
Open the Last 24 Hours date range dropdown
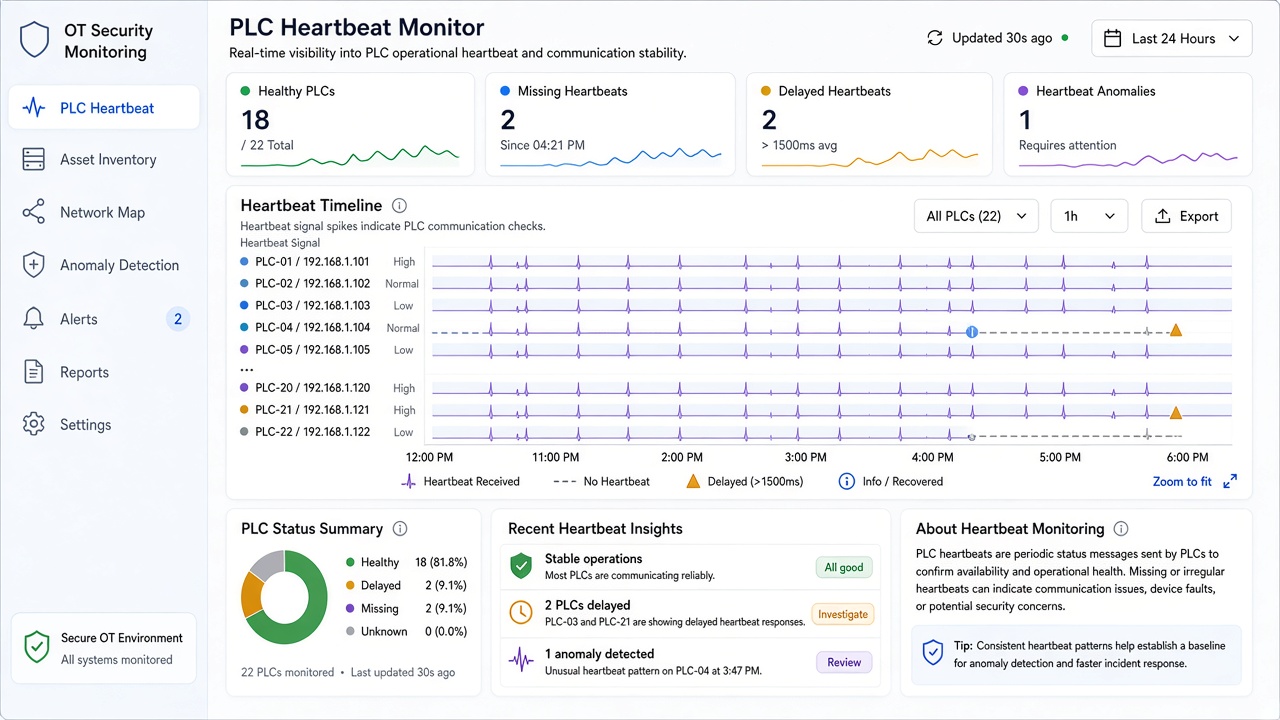1171,39
